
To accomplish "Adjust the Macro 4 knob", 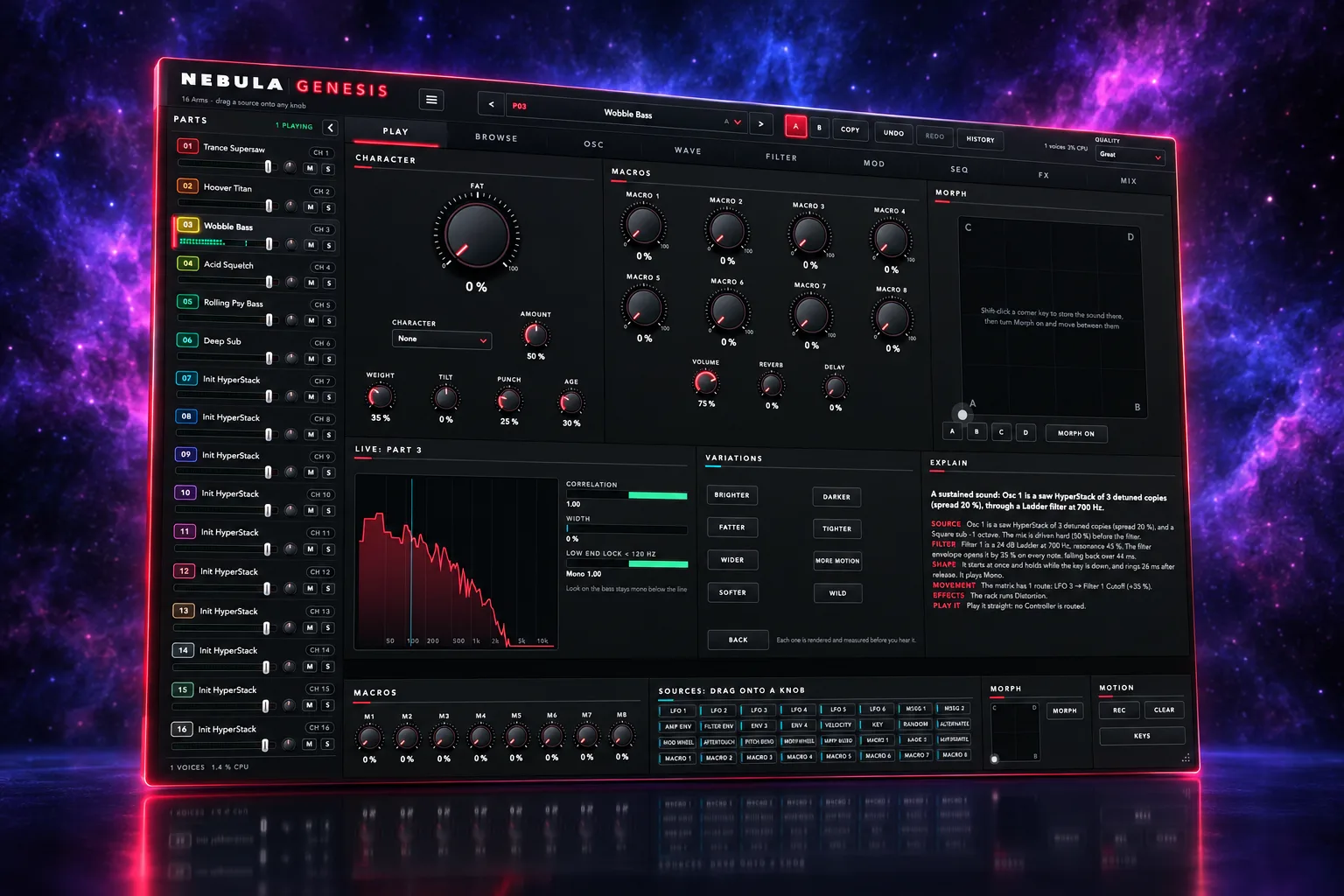I will [891, 239].
